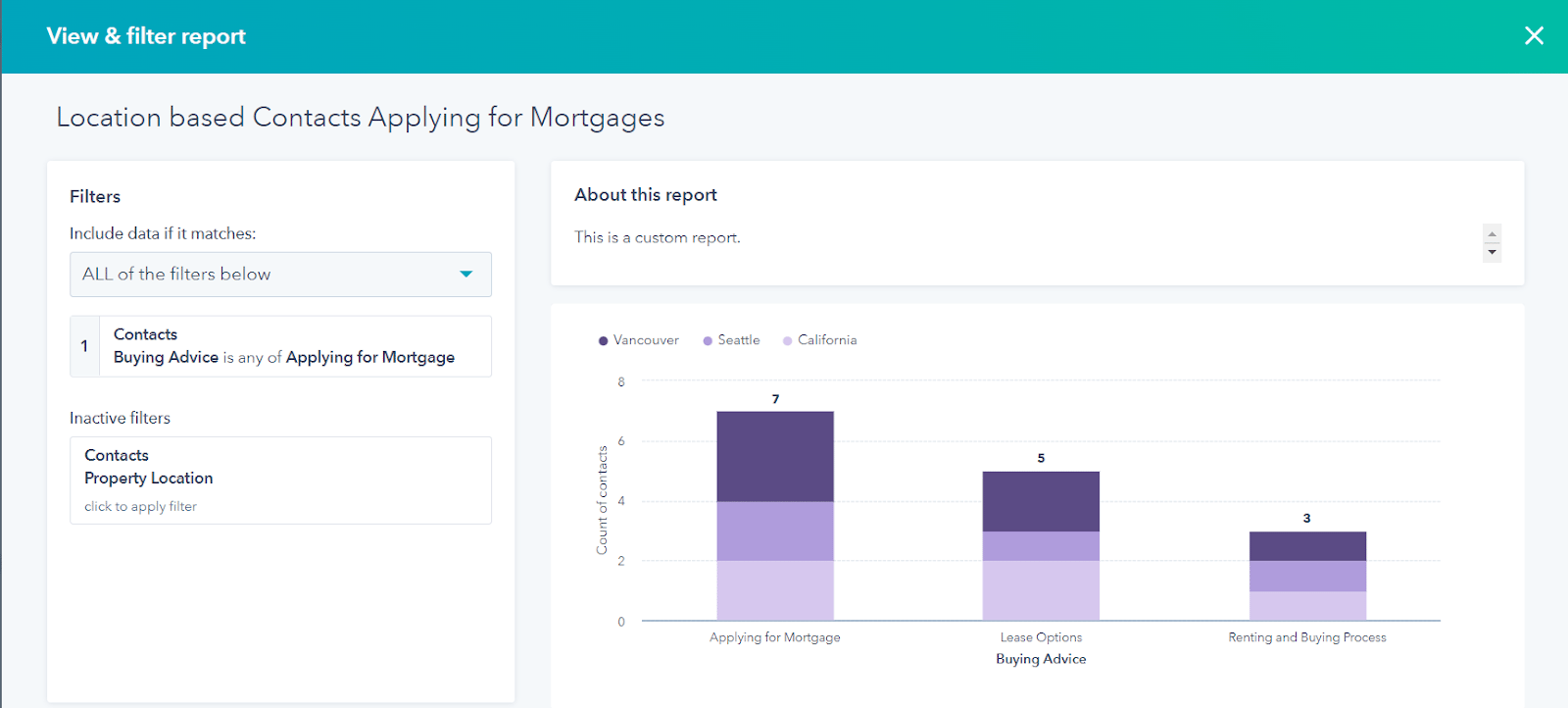Select filter 1 for Buying Advice
This screenshot has height=708, width=1568.
[x=280, y=346]
